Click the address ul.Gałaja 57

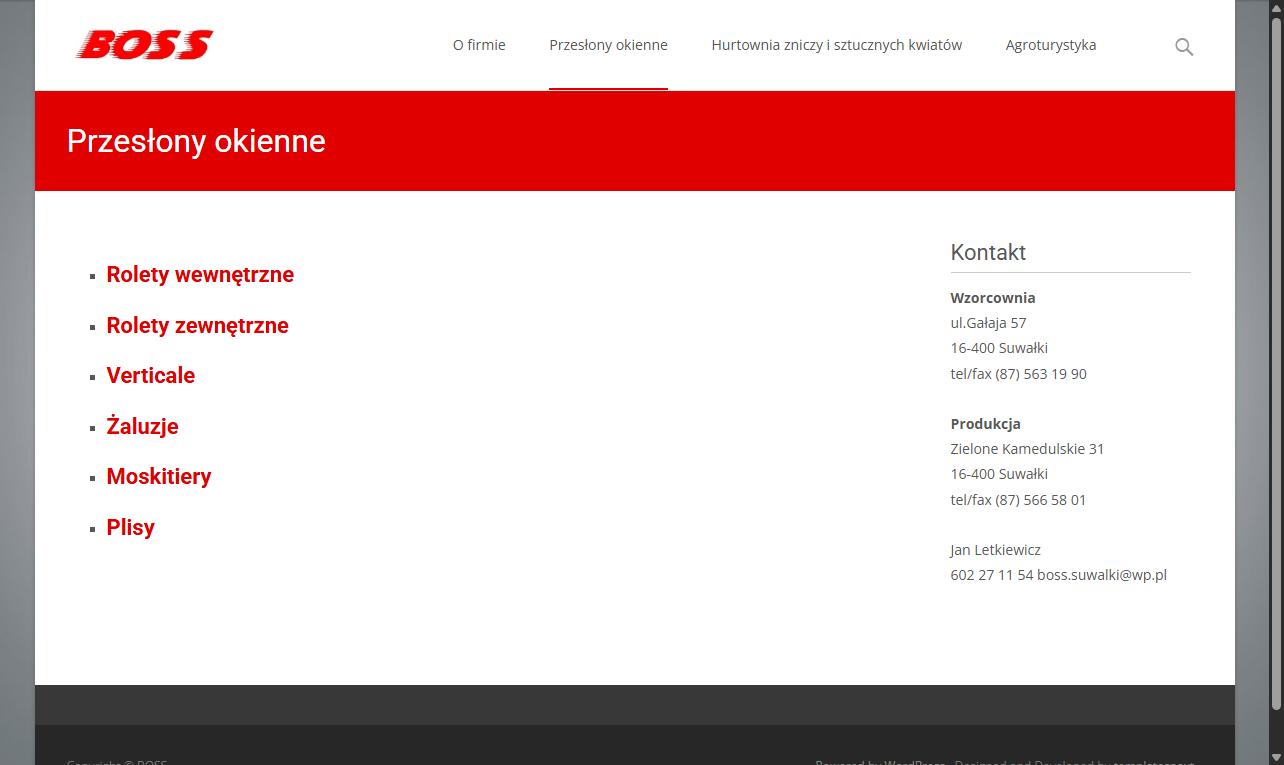coord(988,323)
